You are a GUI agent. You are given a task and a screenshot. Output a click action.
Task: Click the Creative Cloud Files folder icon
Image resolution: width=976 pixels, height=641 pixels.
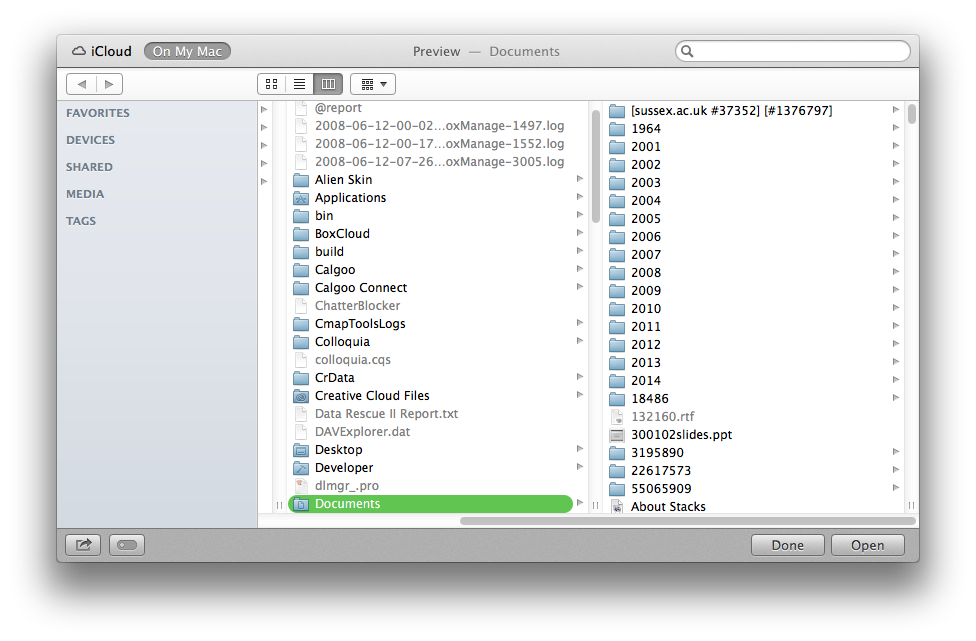301,396
